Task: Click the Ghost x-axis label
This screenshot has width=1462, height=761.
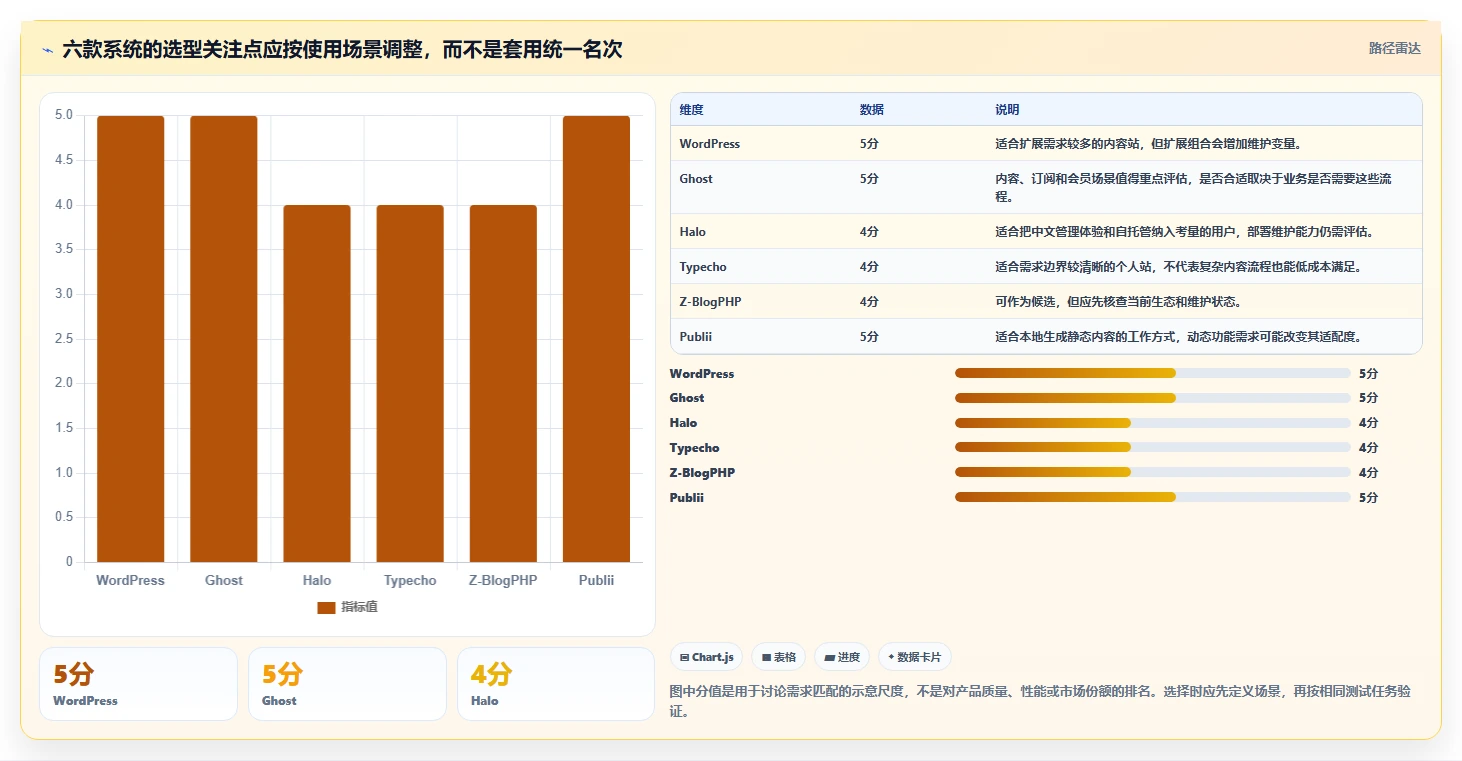Action: click(x=224, y=580)
